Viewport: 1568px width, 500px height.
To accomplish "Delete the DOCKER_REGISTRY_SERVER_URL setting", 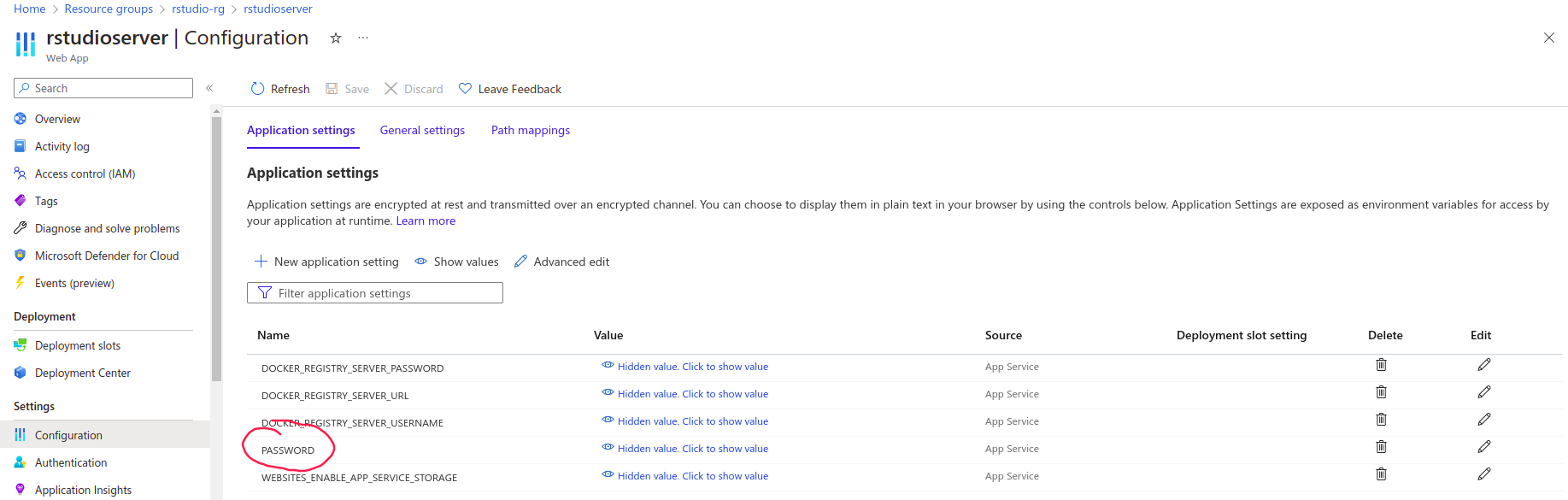I will point(1381,392).
